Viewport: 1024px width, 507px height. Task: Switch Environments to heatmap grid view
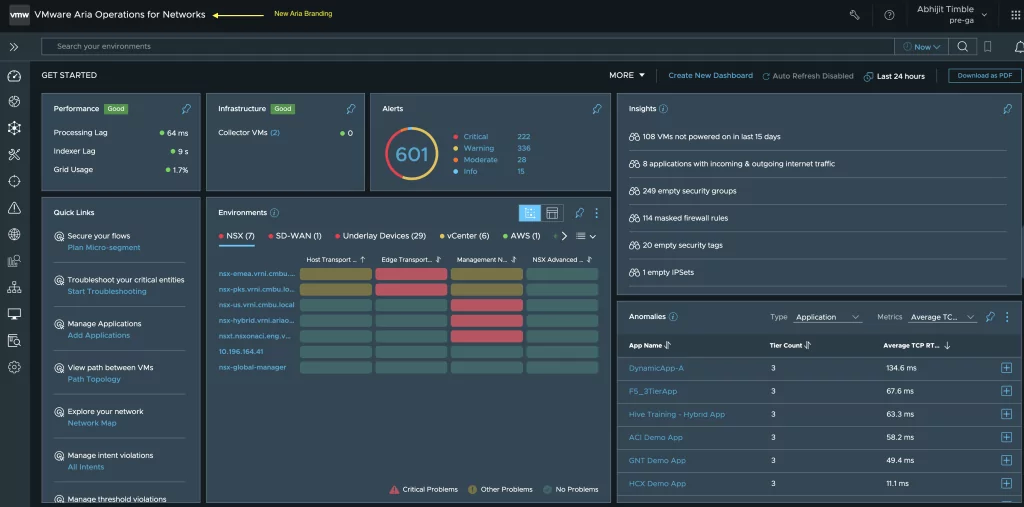tap(530, 213)
